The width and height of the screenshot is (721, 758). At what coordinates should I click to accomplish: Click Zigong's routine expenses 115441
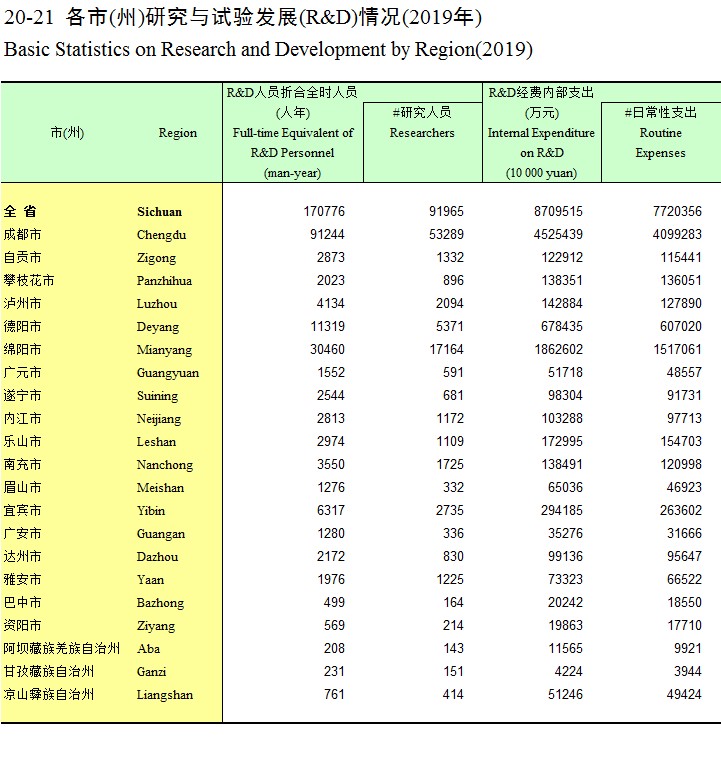click(x=681, y=258)
